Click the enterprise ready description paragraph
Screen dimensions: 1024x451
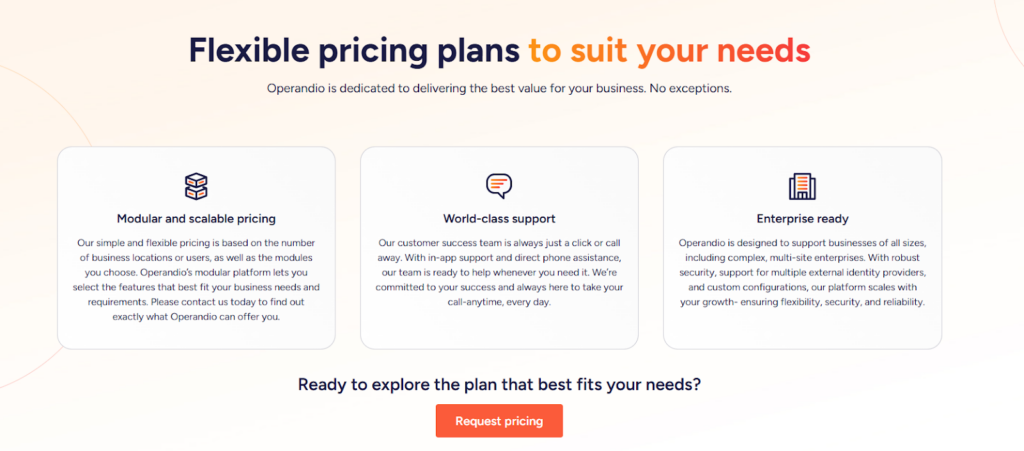tap(802, 272)
